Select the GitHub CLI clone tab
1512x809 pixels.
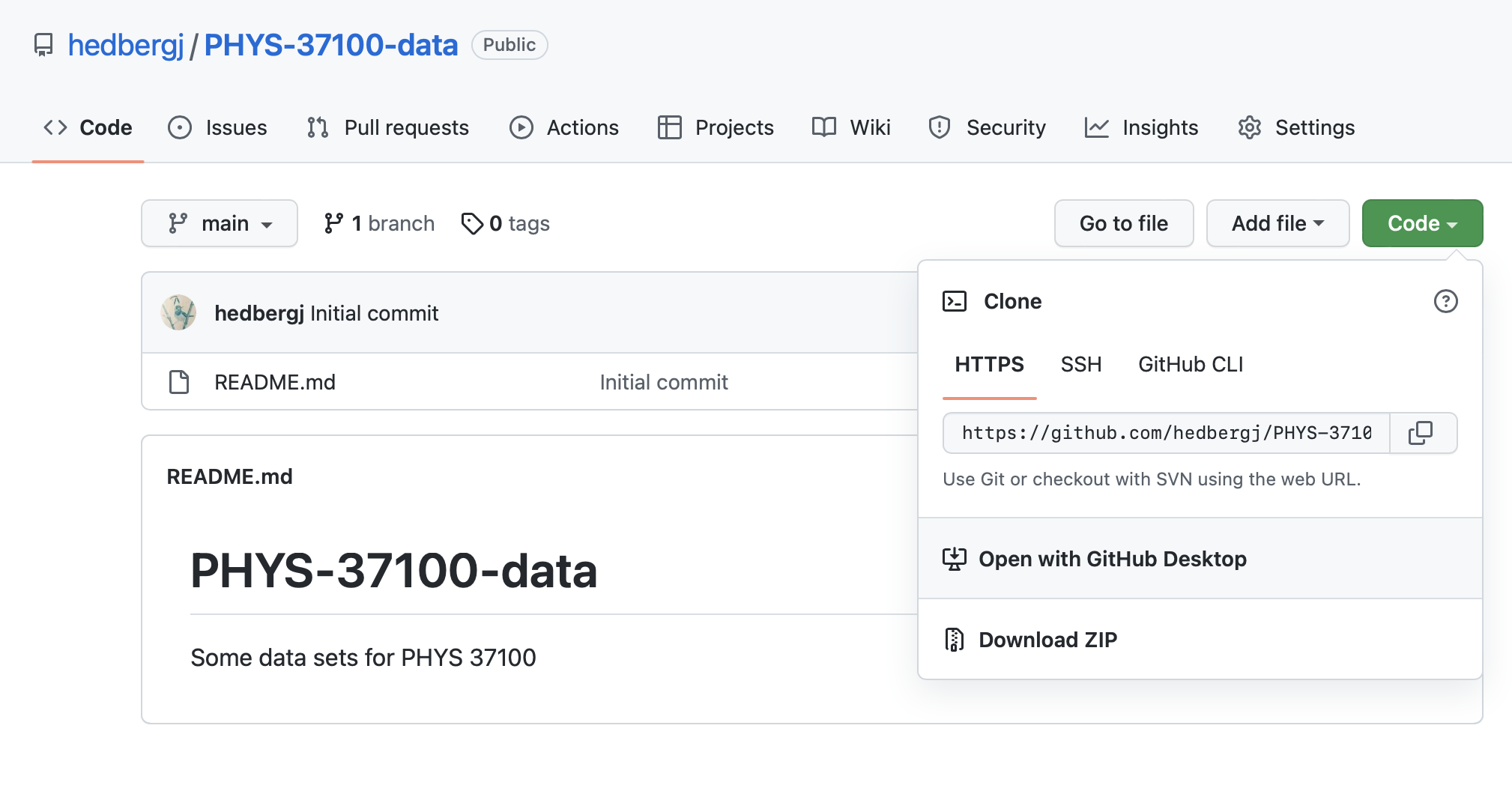pos(1191,365)
